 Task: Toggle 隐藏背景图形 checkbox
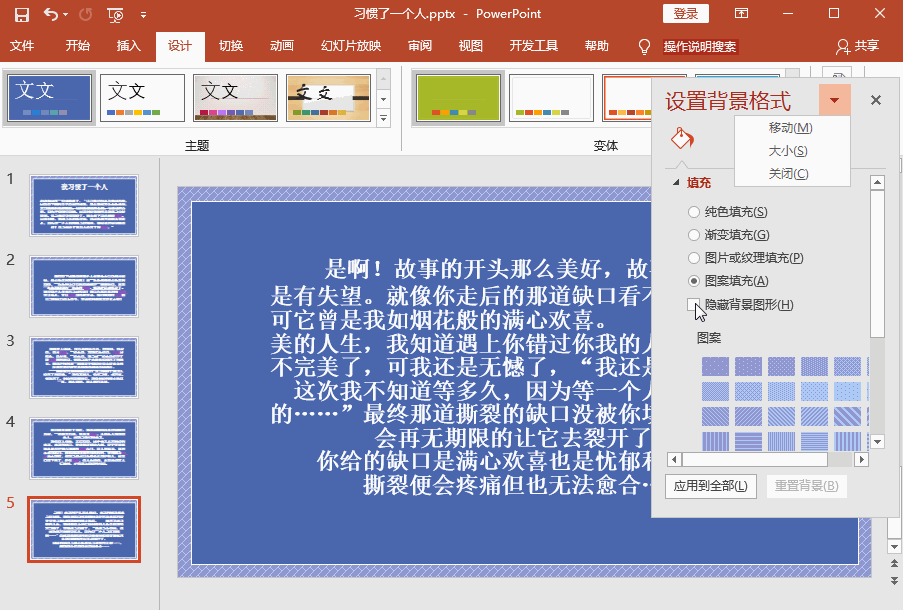click(x=693, y=305)
